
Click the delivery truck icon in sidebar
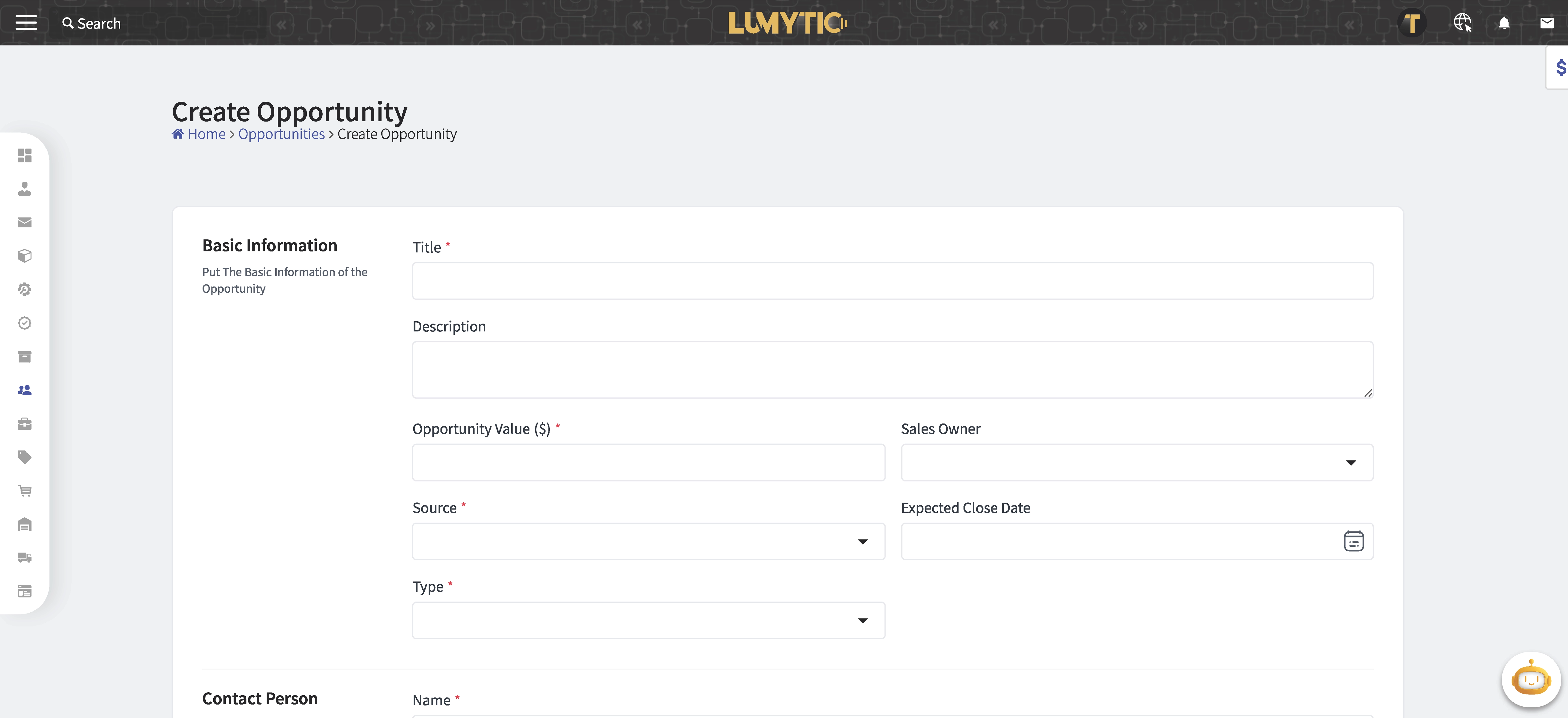coord(24,557)
